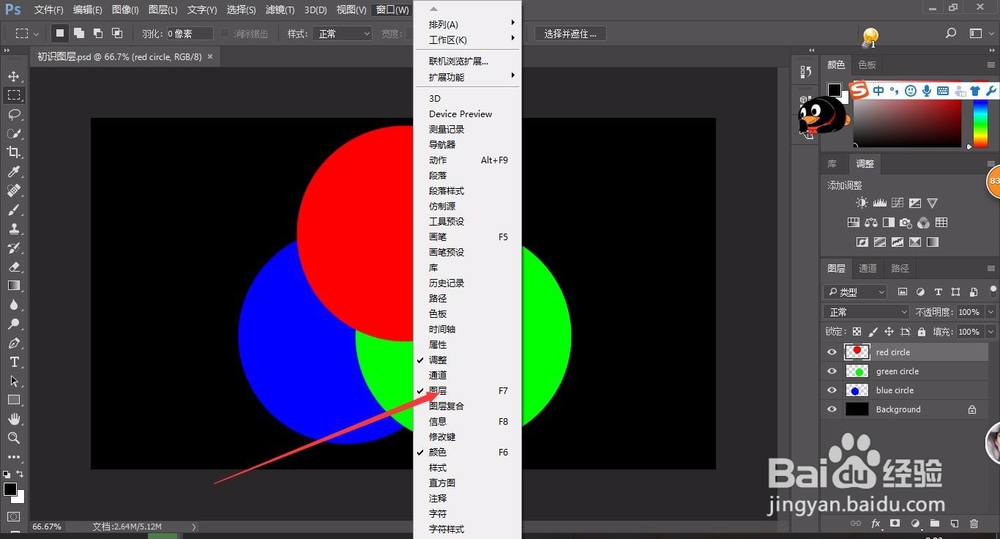Click the 选择并遮住 button
Screen dimensions: 1000x539
(x=570, y=34)
